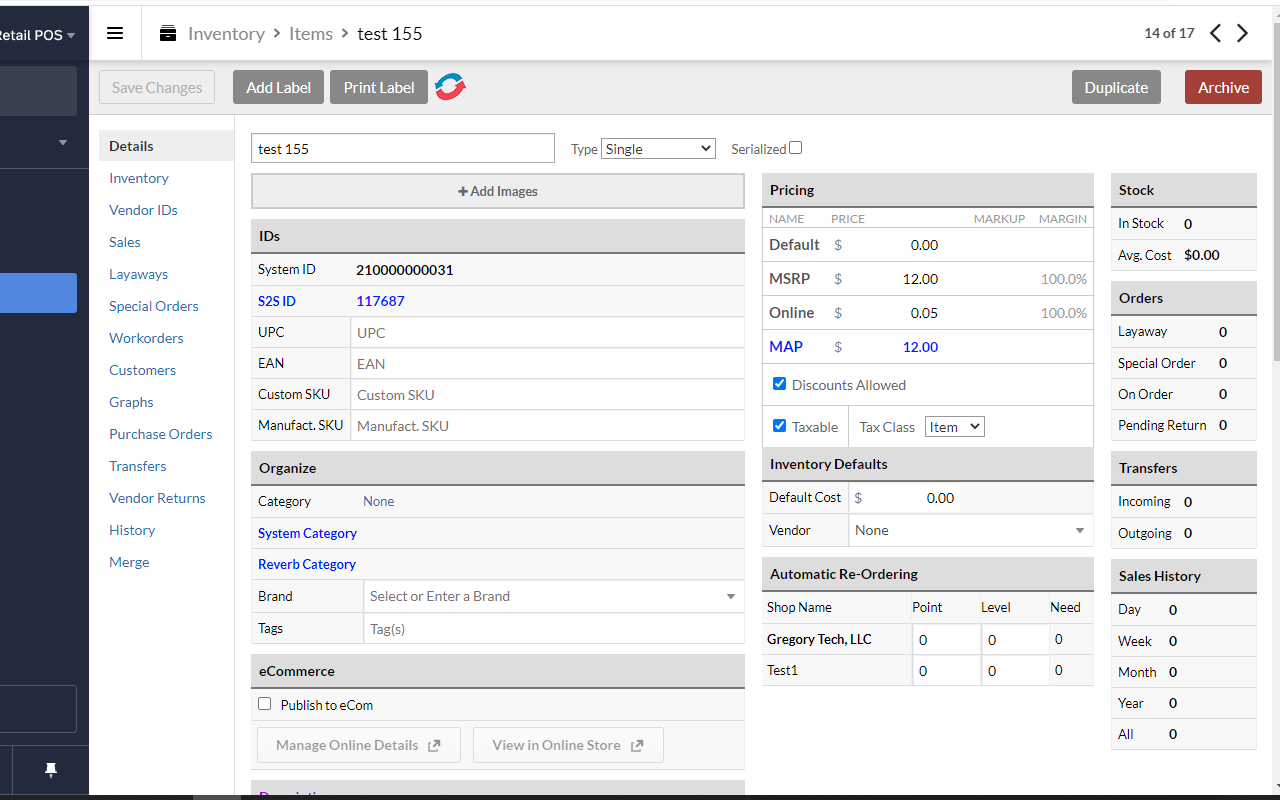
Task: Open the History section in the sidebar
Action: point(132,529)
